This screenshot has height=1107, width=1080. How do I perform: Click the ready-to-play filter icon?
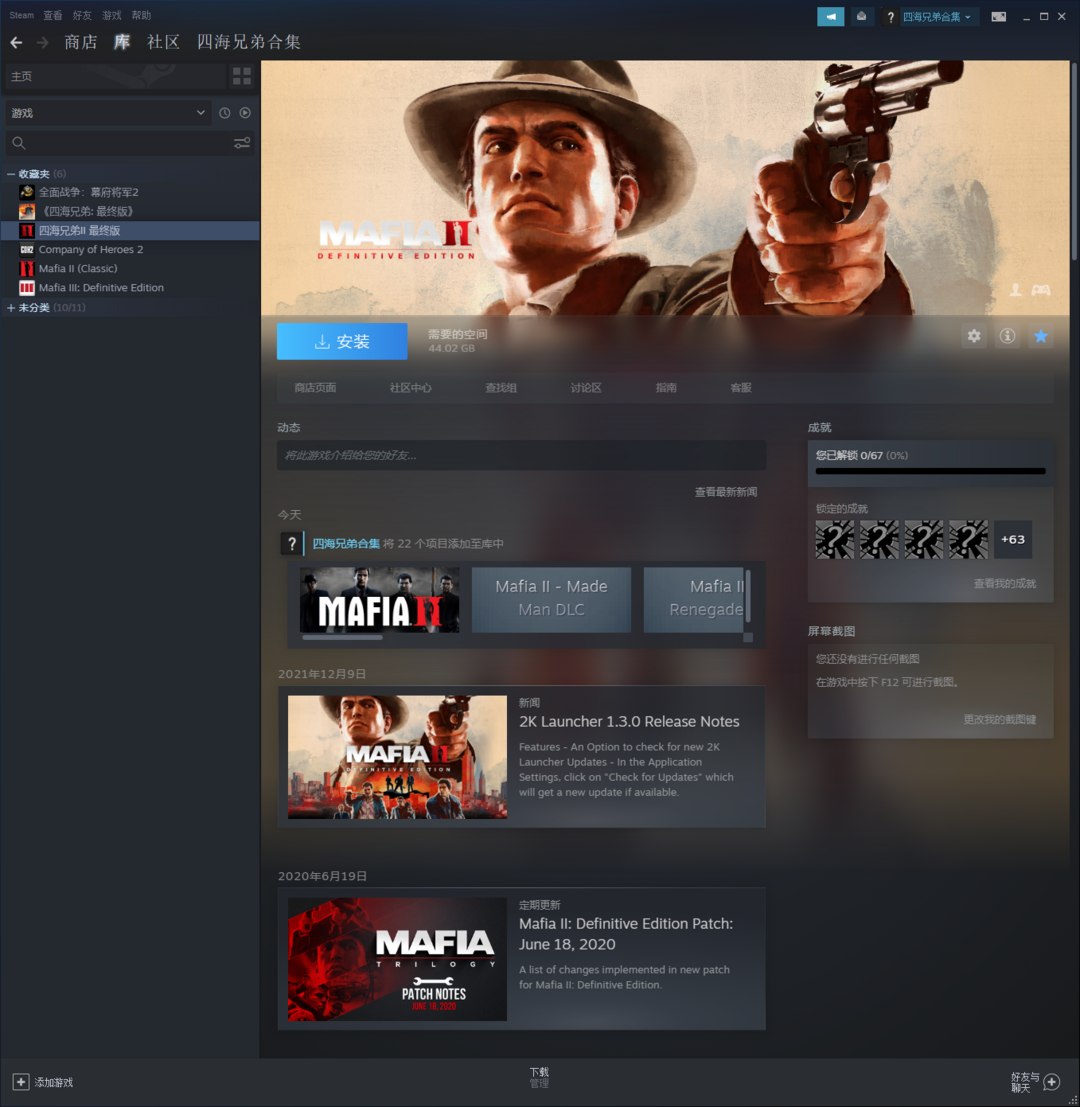point(245,113)
